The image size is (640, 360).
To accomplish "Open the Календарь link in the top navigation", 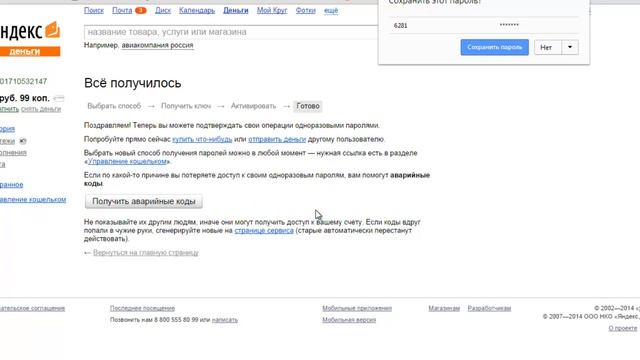I will point(197,11).
